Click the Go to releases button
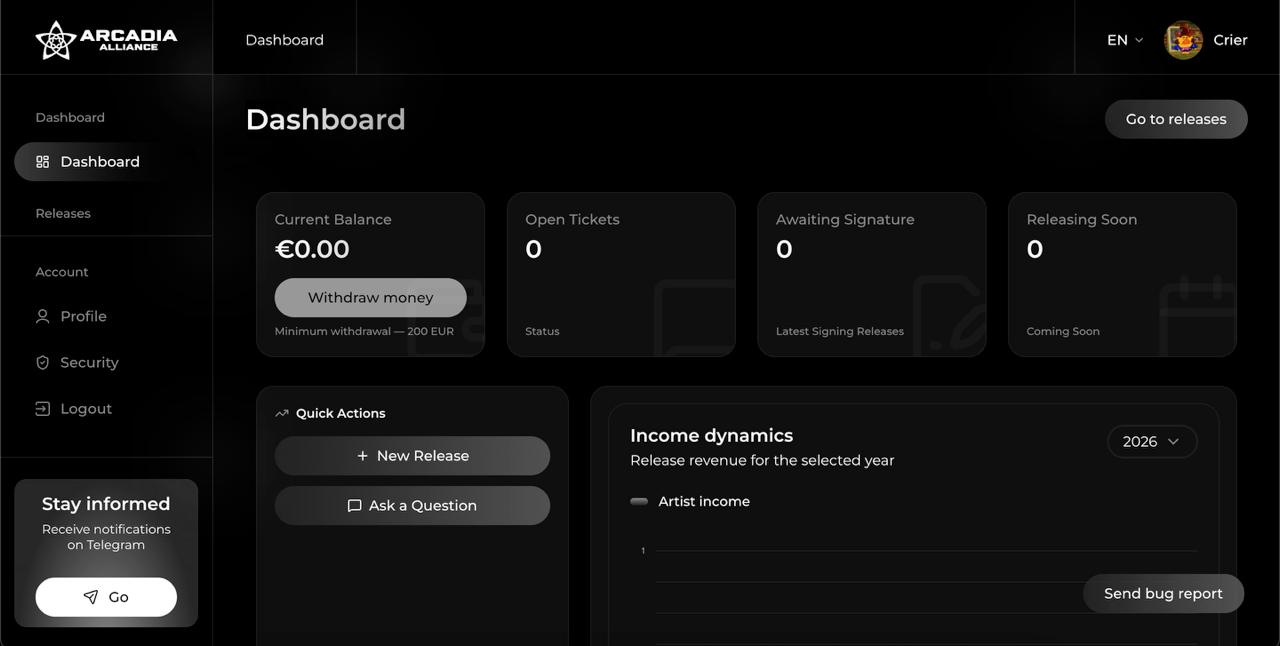 [1176, 119]
